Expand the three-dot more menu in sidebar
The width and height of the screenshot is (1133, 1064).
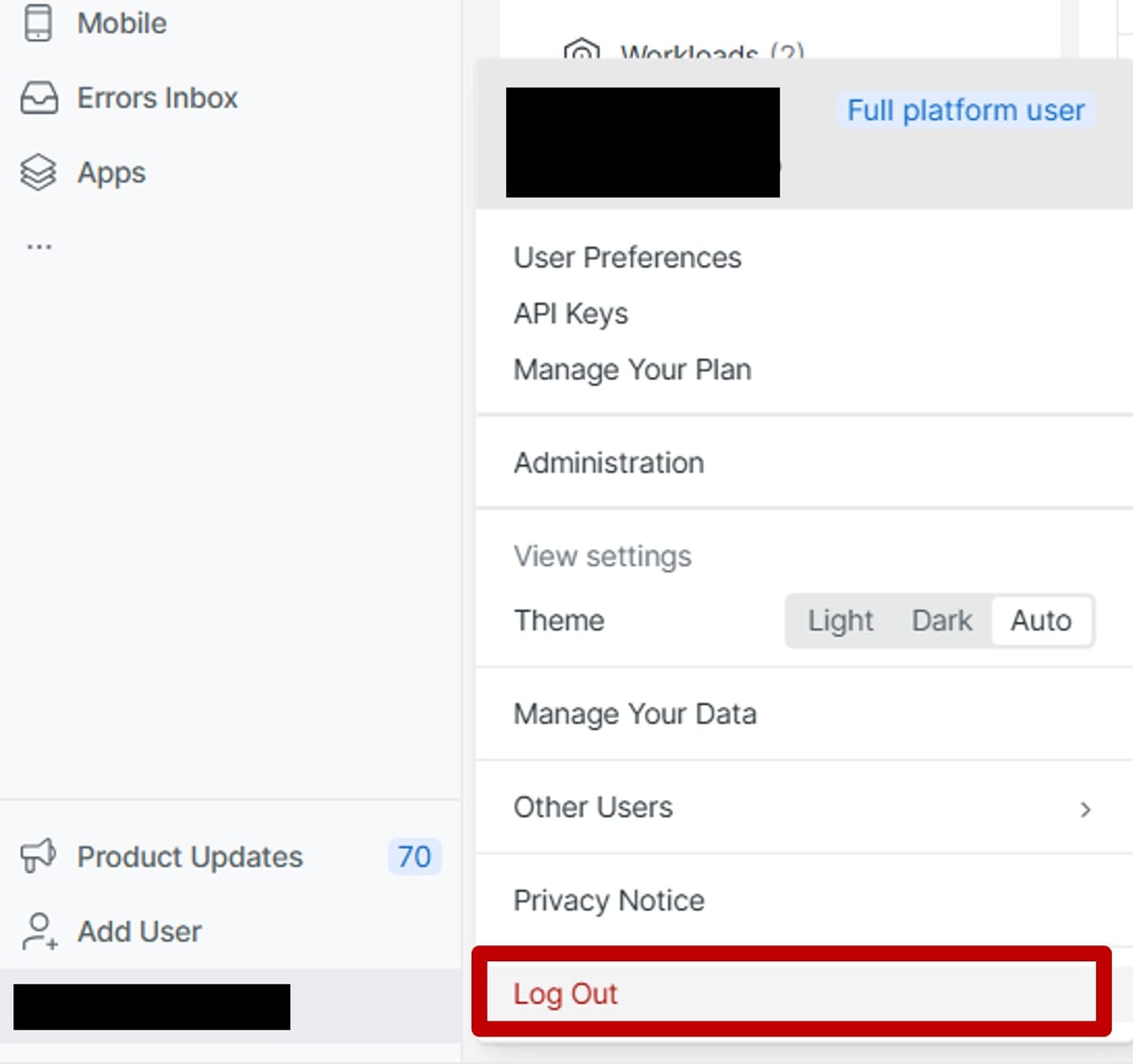[x=39, y=247]
